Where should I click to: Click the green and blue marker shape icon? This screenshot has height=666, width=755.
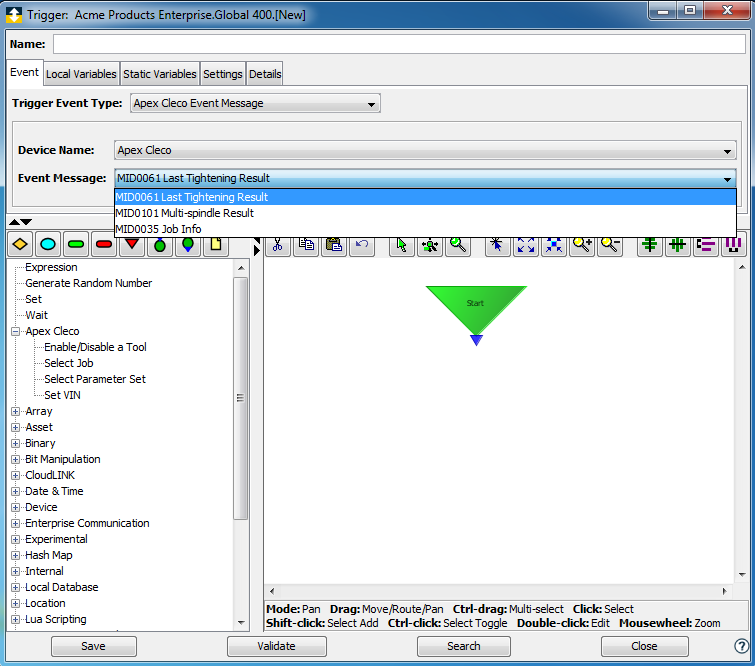pyautogui.click(x=188, y=245)
